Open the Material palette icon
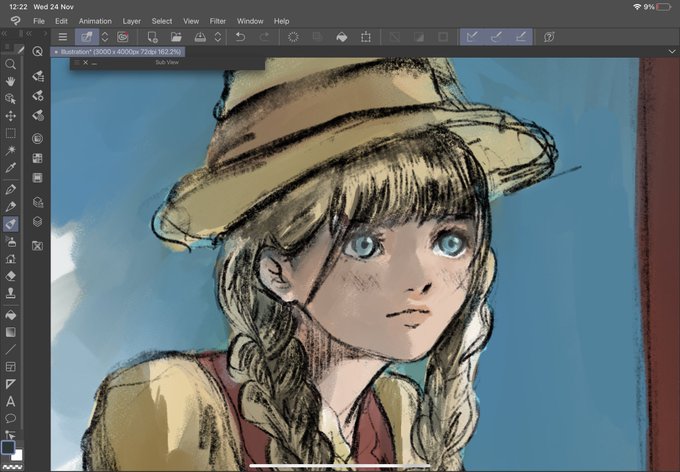The width and height of the screenshot is (680, 472). coord(38,246)
